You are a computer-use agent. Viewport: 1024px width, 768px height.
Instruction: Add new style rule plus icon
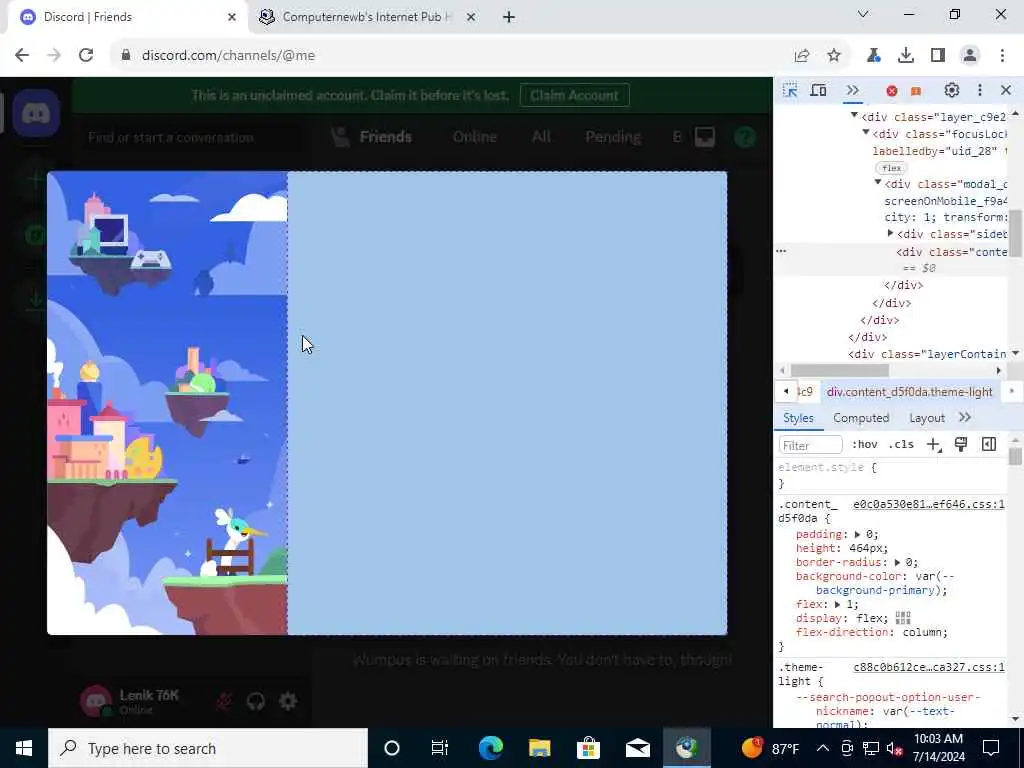pyautogui.click(x=933, y=445)
